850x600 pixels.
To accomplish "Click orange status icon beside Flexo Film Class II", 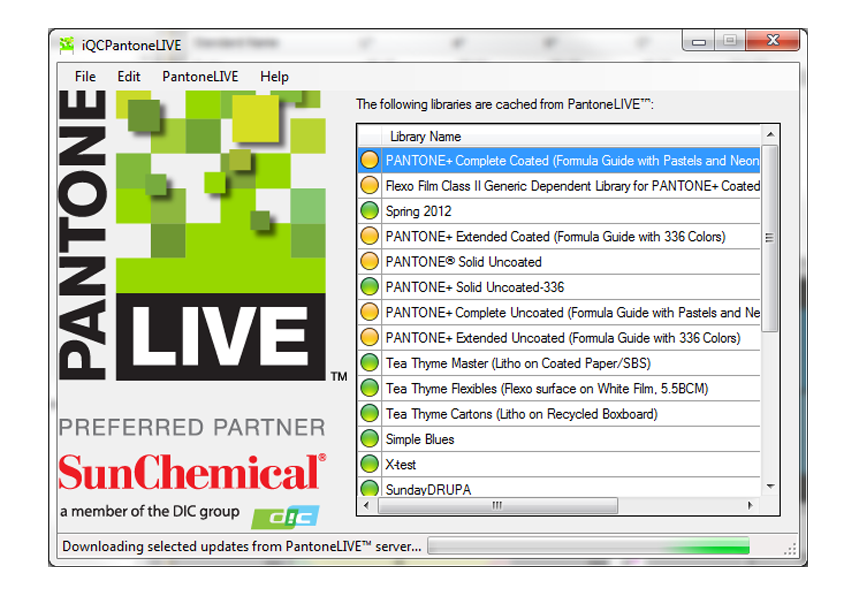I will pyautogui.click(x=369, y=185).
